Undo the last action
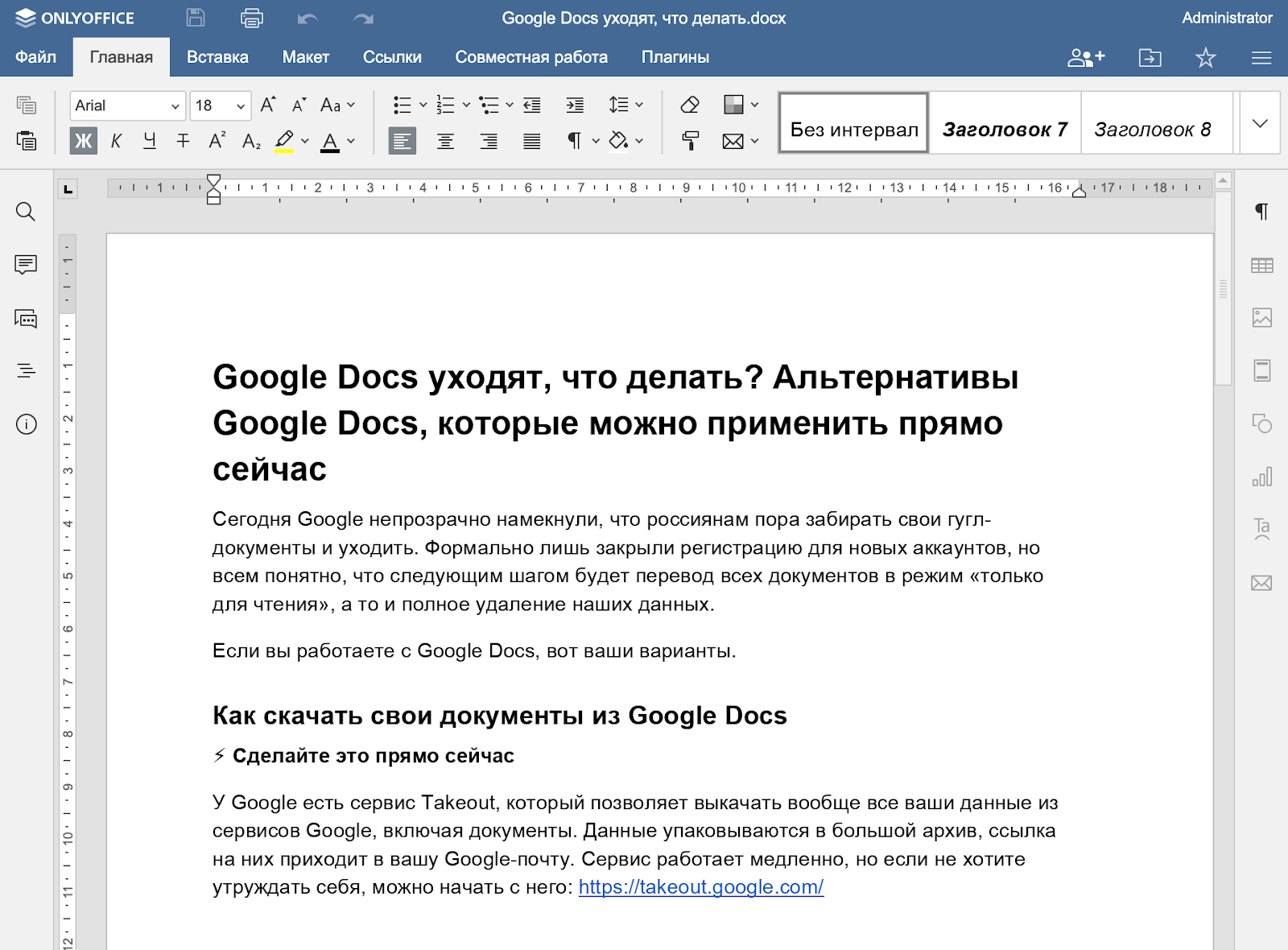 (x=308, y=18)
